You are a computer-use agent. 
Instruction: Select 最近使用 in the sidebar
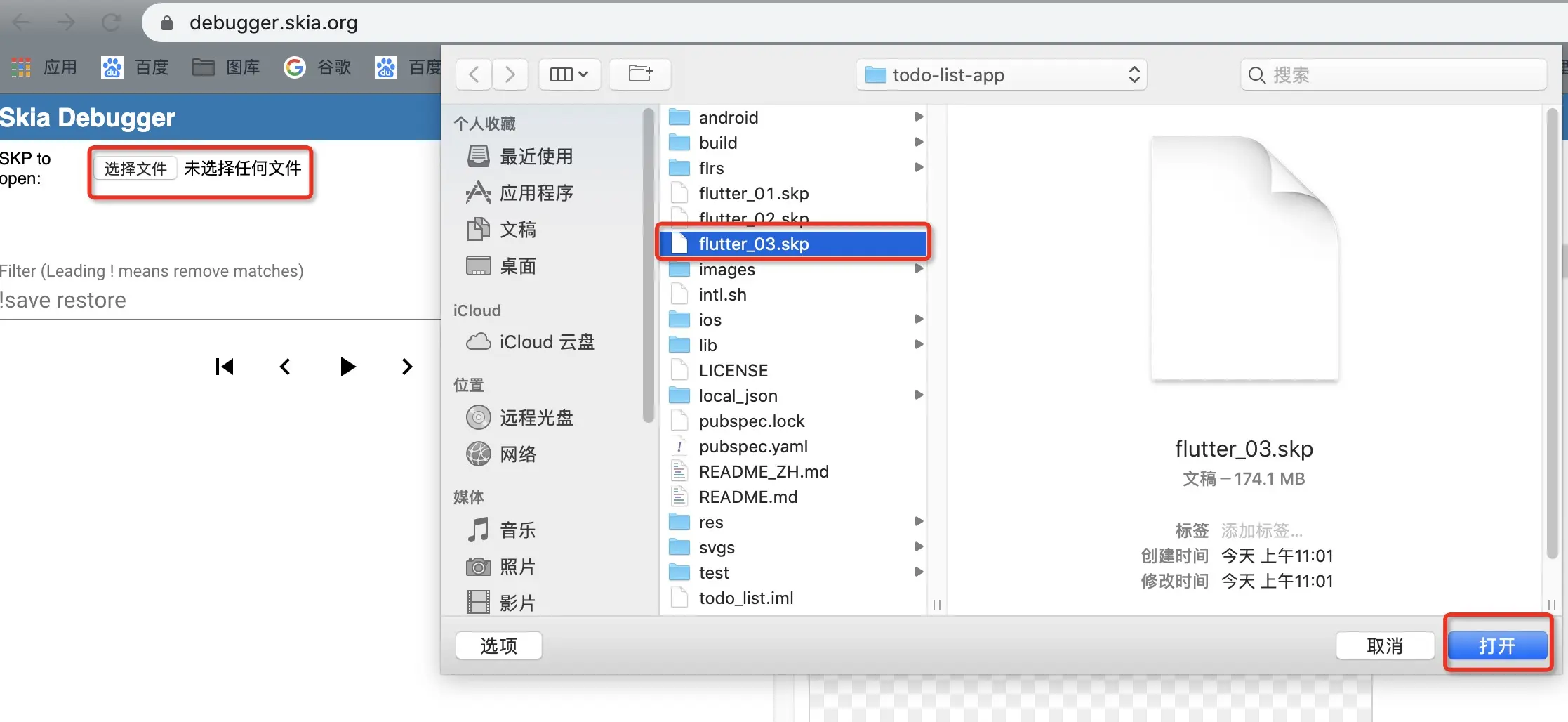(x=520, y=156)
